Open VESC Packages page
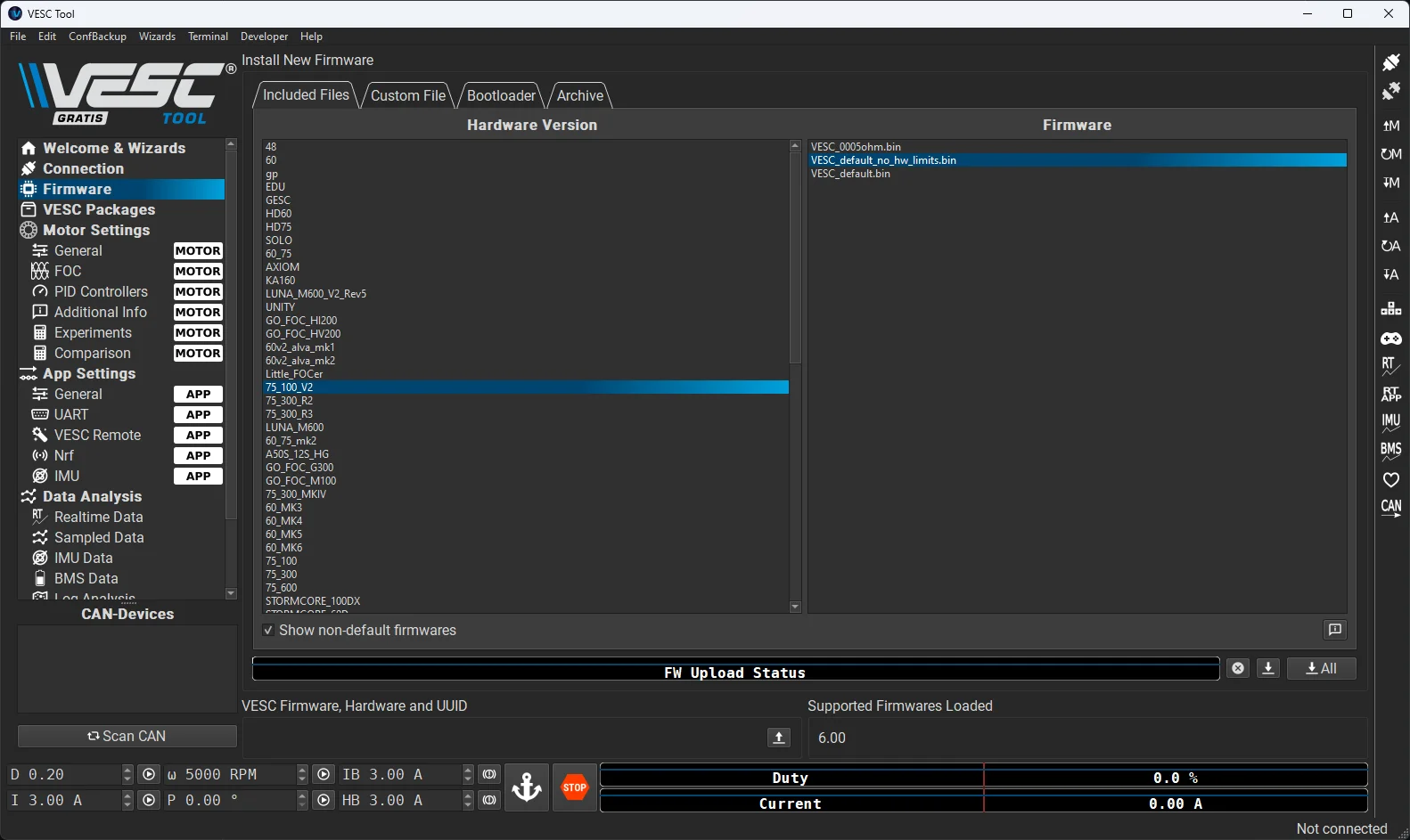 click(x=121, y=209)
